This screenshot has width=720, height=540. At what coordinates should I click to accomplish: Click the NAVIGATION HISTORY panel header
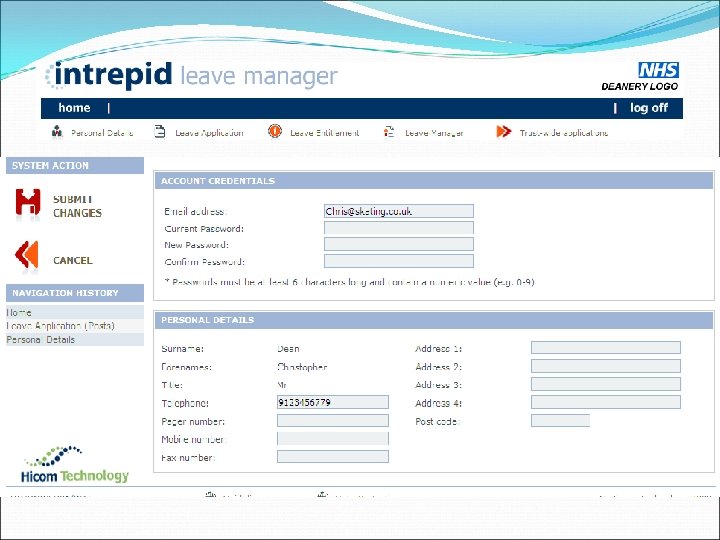click(x=75, y=293)
